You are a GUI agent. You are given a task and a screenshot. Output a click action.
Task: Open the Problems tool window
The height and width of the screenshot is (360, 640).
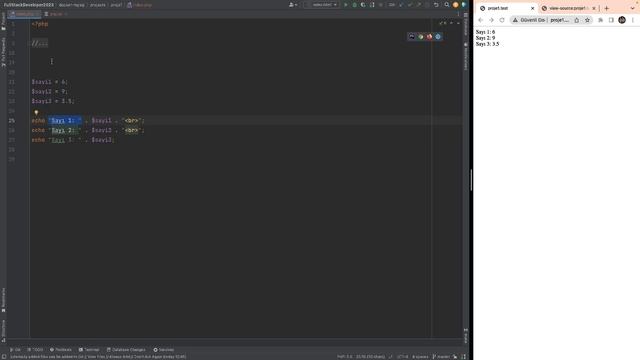[61, 350]
